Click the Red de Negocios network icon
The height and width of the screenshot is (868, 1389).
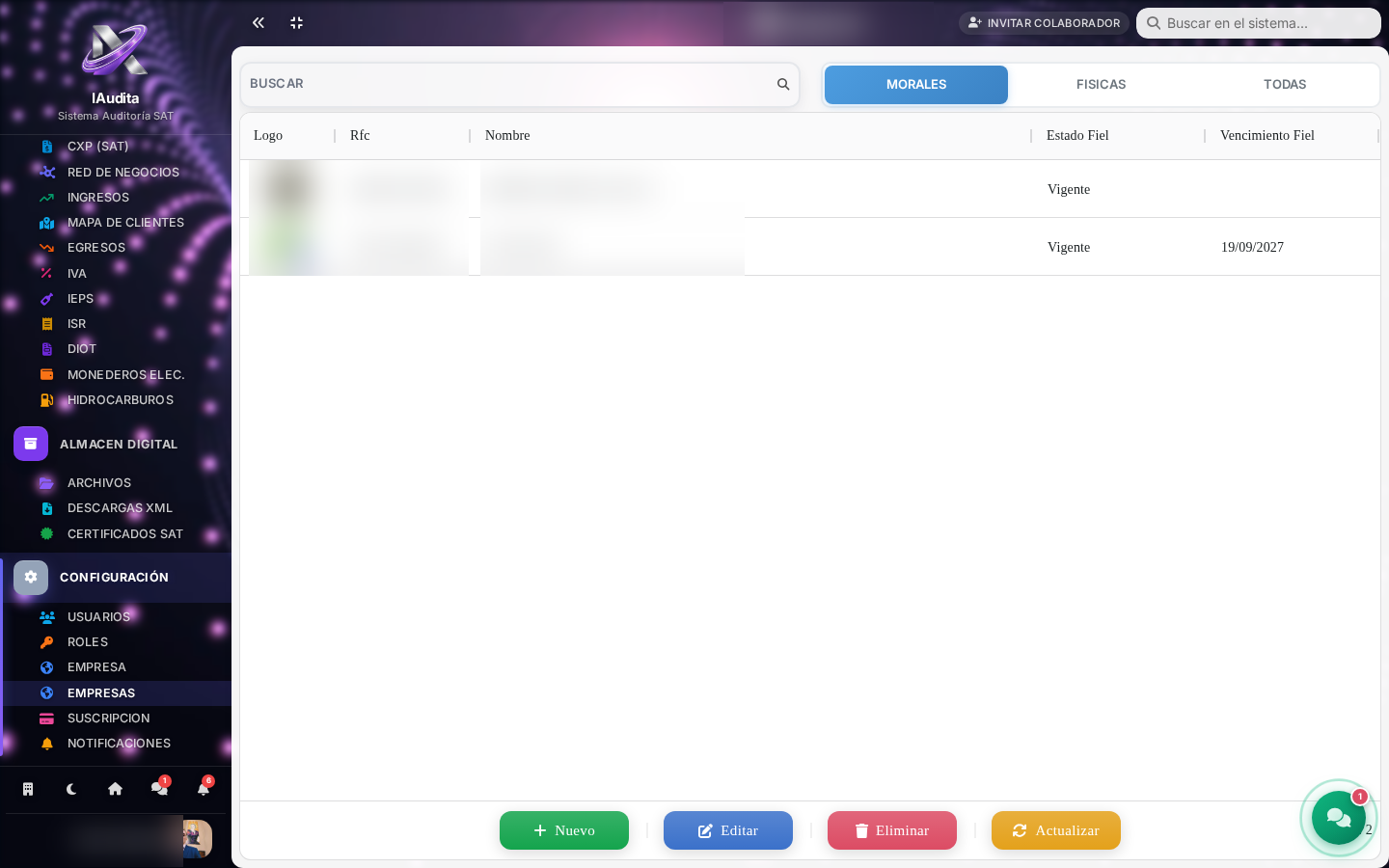pos(46,172)
